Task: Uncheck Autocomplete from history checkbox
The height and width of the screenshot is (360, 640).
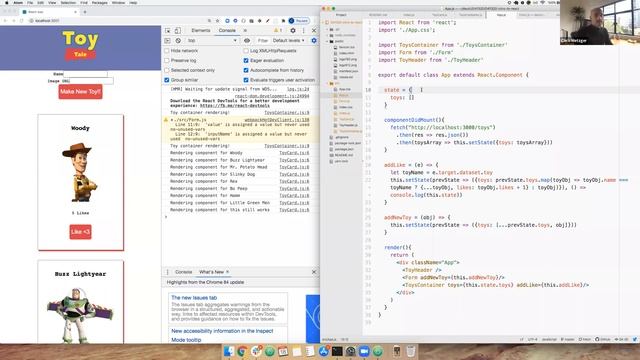Action: [246, 70]
